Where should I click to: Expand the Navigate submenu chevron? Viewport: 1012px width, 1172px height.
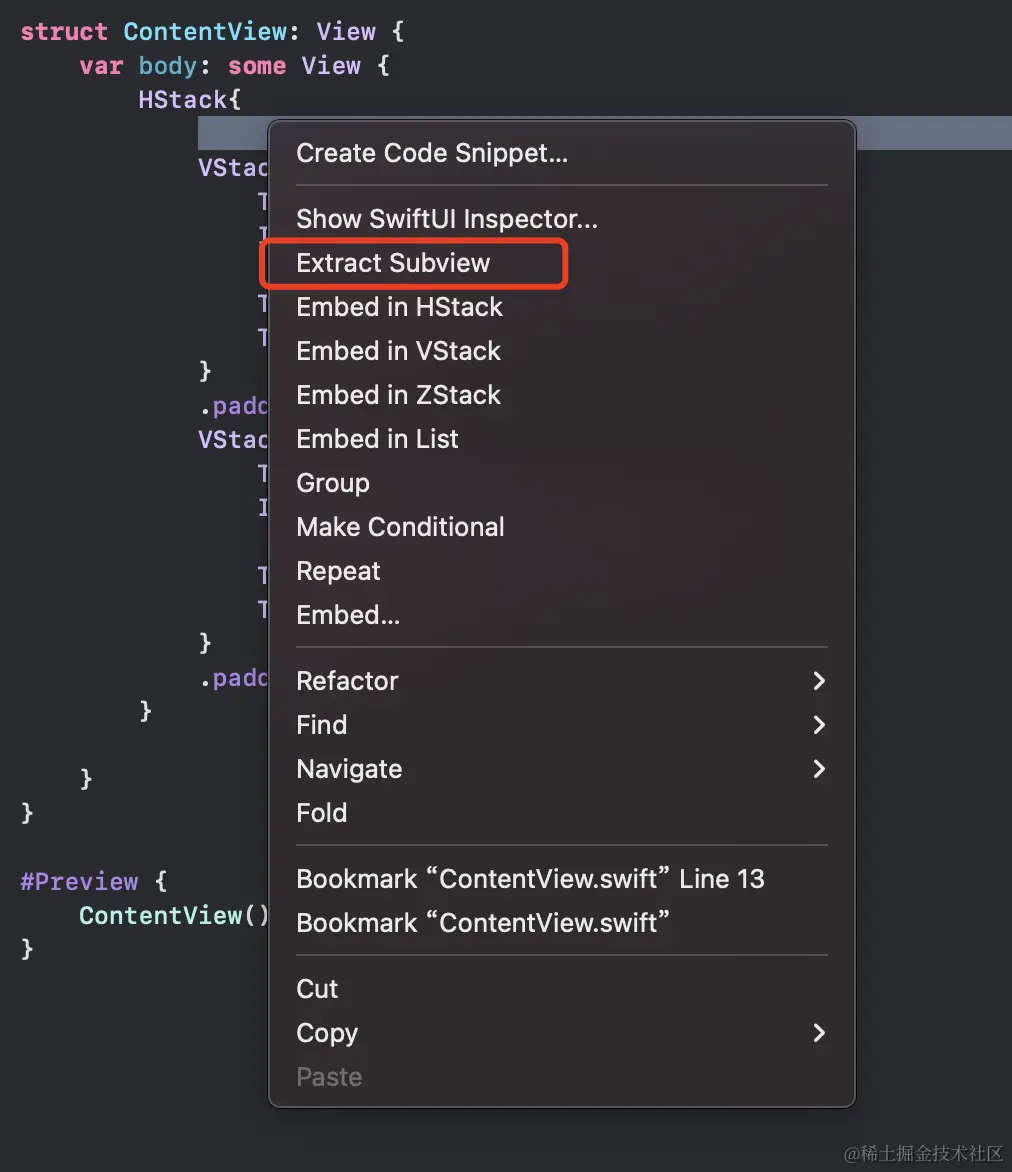tap(819, 769)
